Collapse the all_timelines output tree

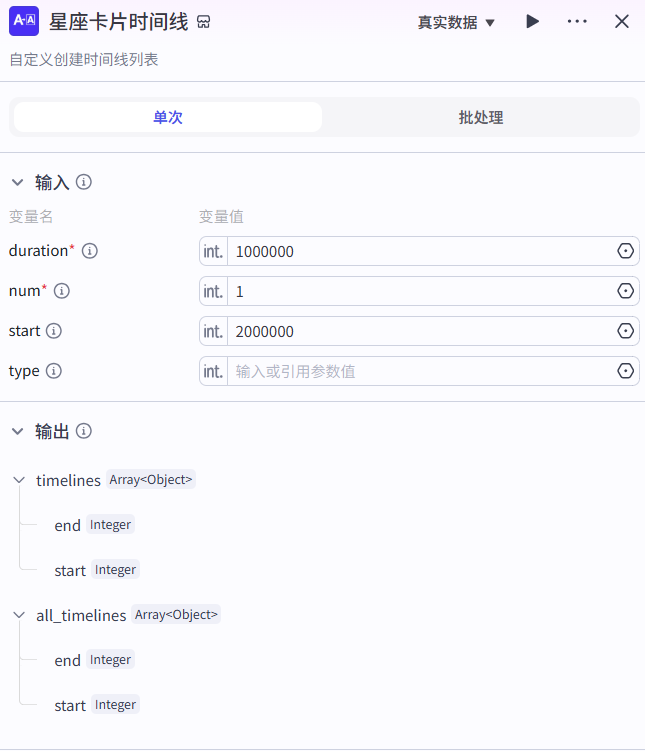(x=19, y=615)
